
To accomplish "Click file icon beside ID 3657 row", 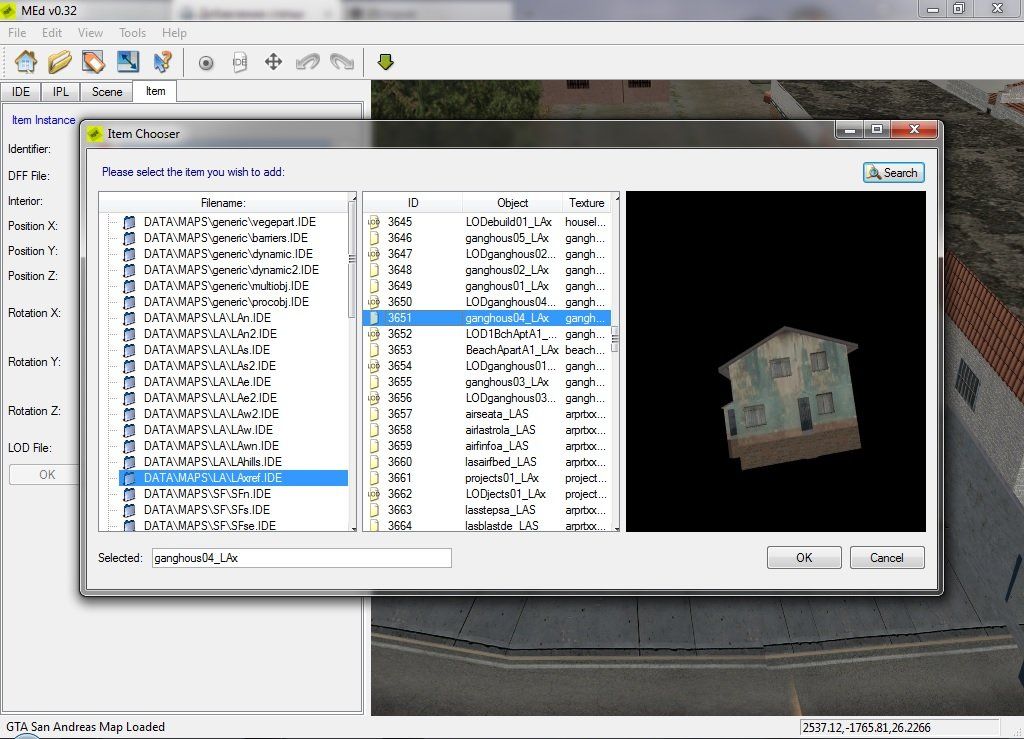I will (374, 414).
